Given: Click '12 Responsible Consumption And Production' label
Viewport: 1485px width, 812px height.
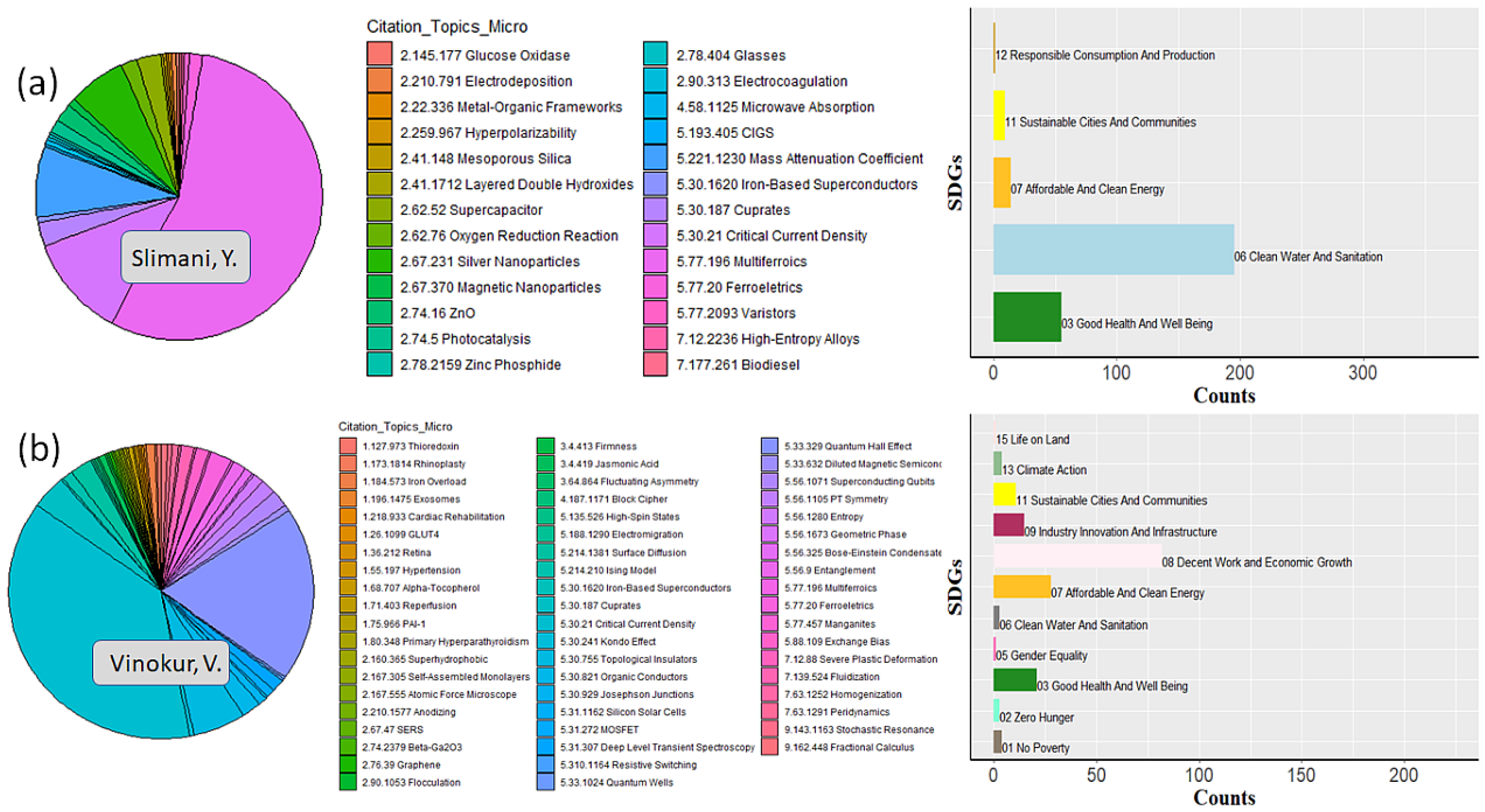Looking at the screenshot, I should (1105, 55).
